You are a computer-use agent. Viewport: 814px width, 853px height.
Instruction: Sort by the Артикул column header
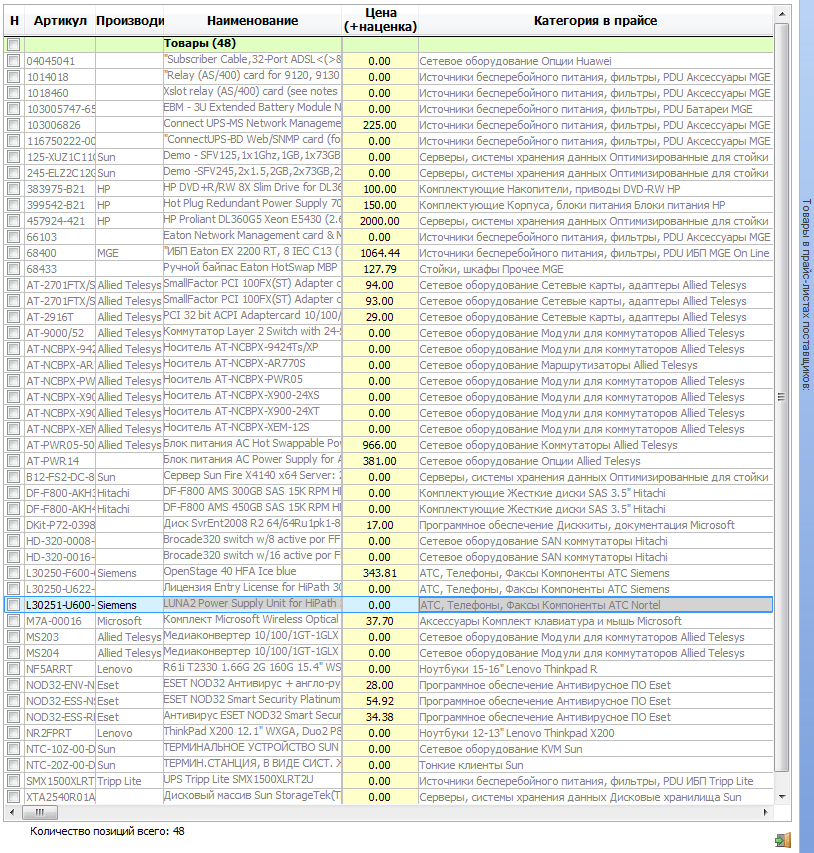point(60,21)
